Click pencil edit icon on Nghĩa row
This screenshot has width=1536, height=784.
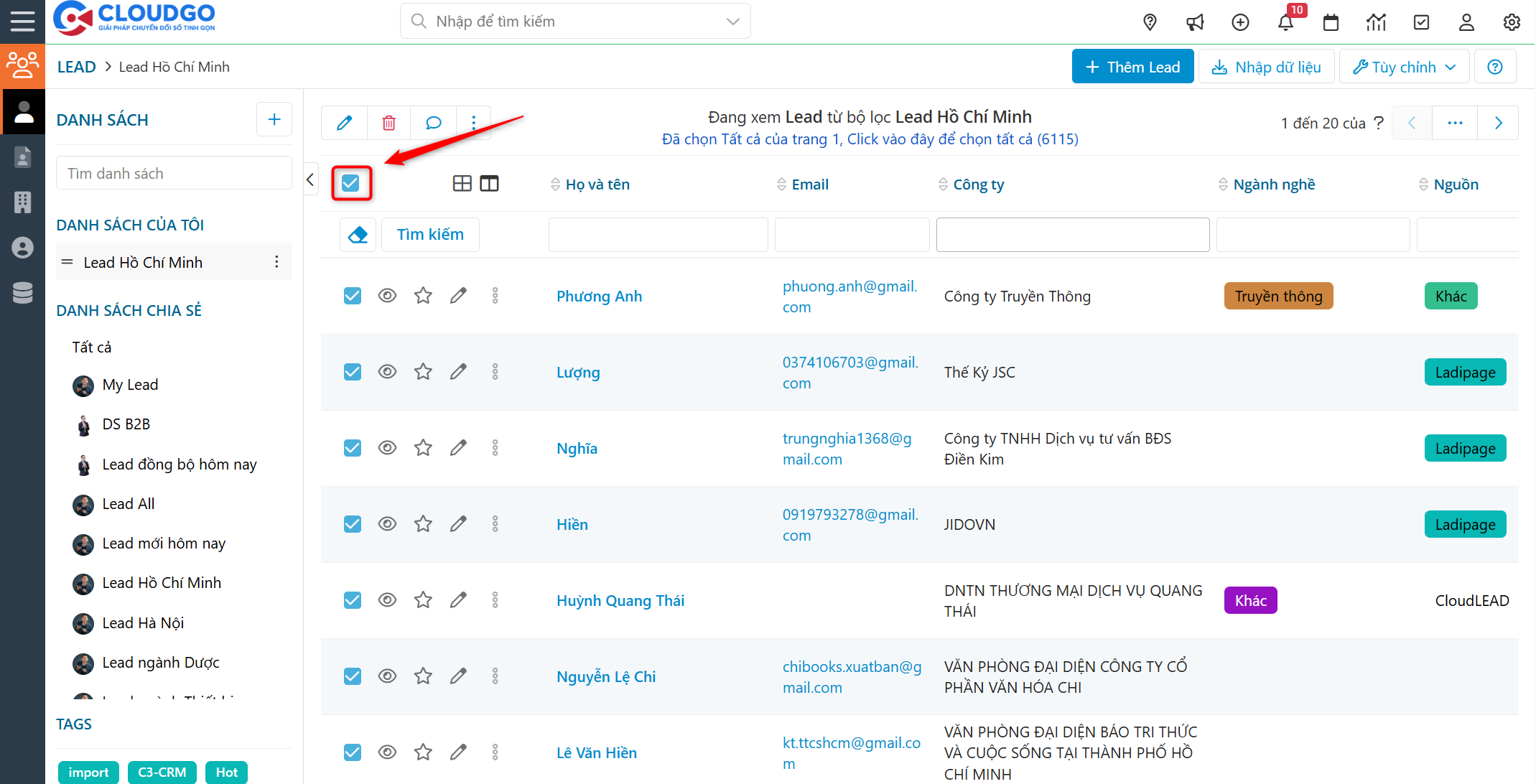point(458,448)
